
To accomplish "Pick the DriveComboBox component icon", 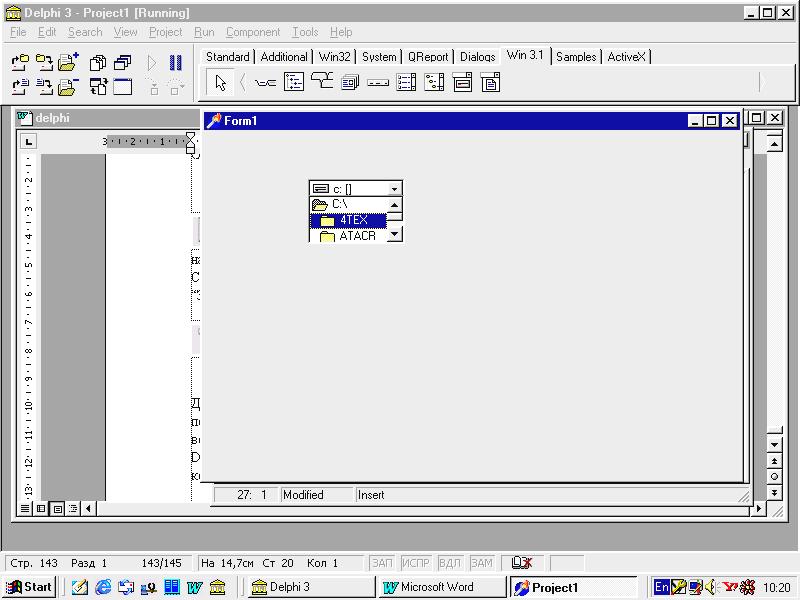I will (x=462, y=82).
